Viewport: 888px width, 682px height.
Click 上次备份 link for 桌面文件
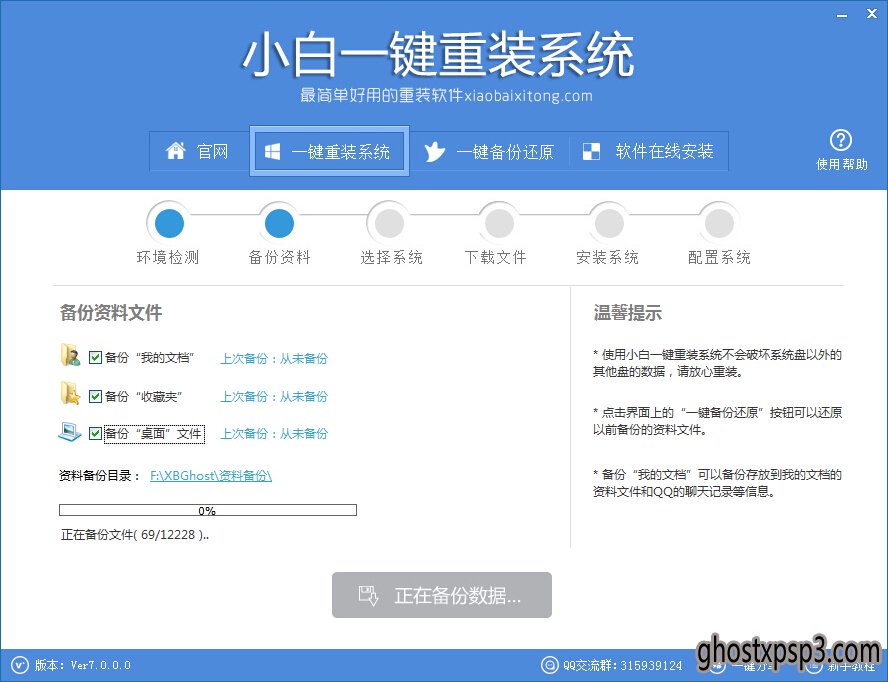[x=274, y=434]
